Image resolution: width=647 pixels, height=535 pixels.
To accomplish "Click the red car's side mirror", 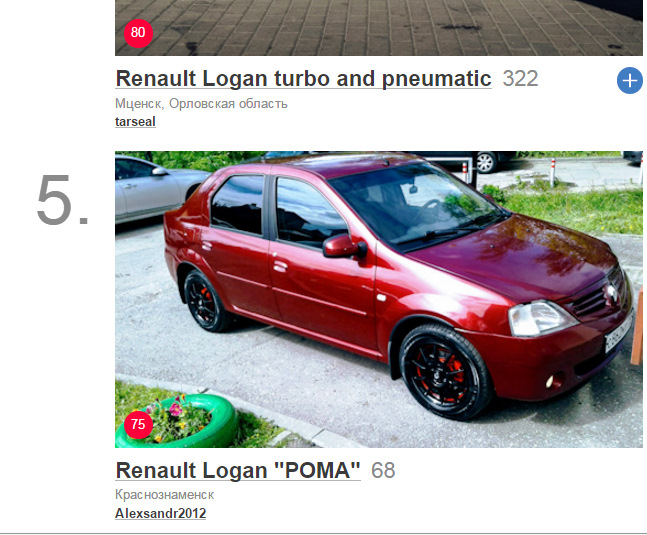I will pyautogui.click(x=345, y=246).
